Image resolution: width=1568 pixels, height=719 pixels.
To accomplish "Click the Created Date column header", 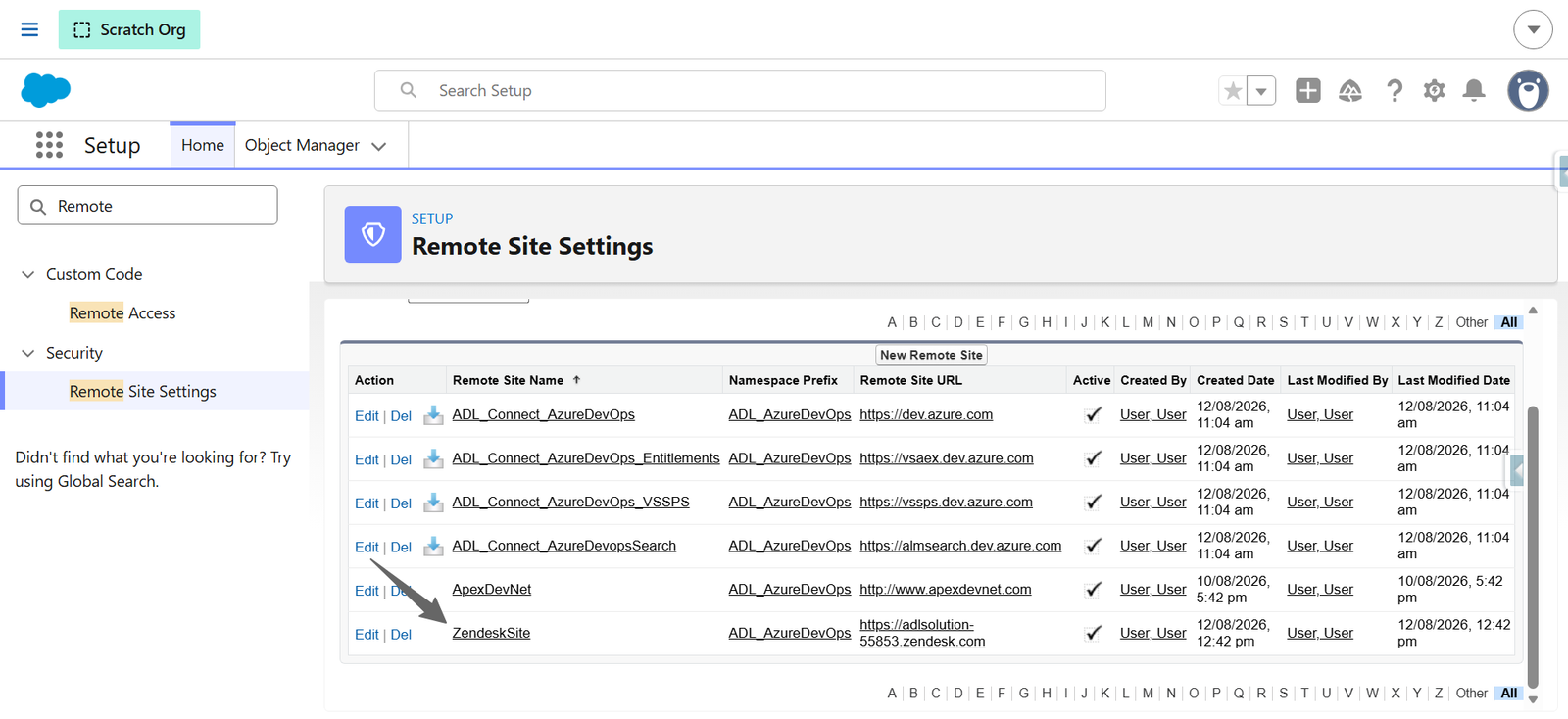I will [x=1235, y=380].
